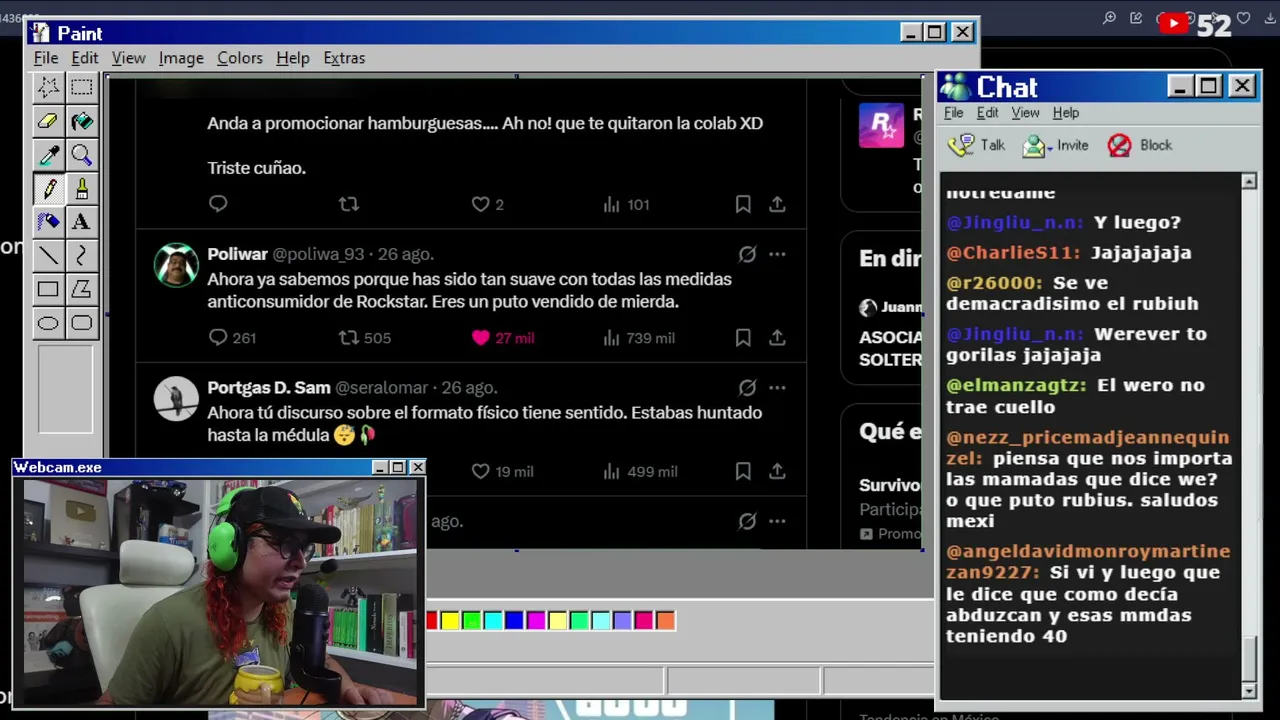
Task: Pick the orange color swatch in palette
Action: pos(666,621)
